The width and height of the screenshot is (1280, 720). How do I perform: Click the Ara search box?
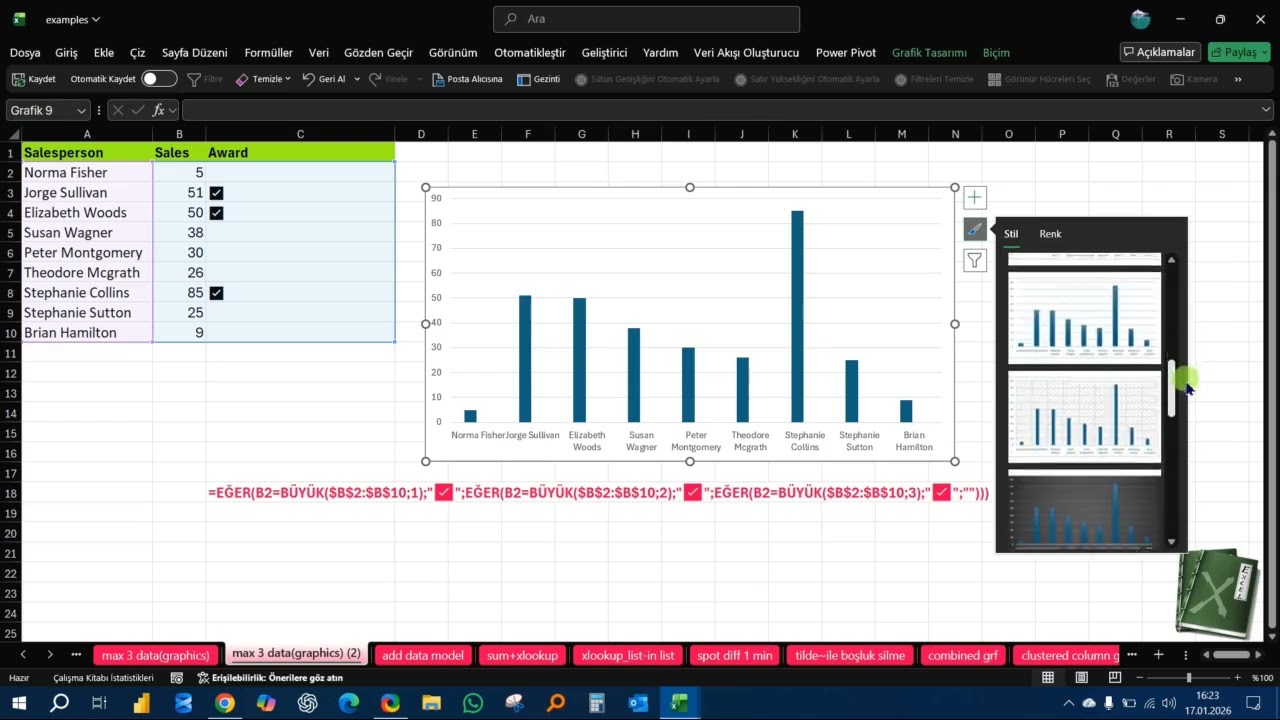pos(646,19)
